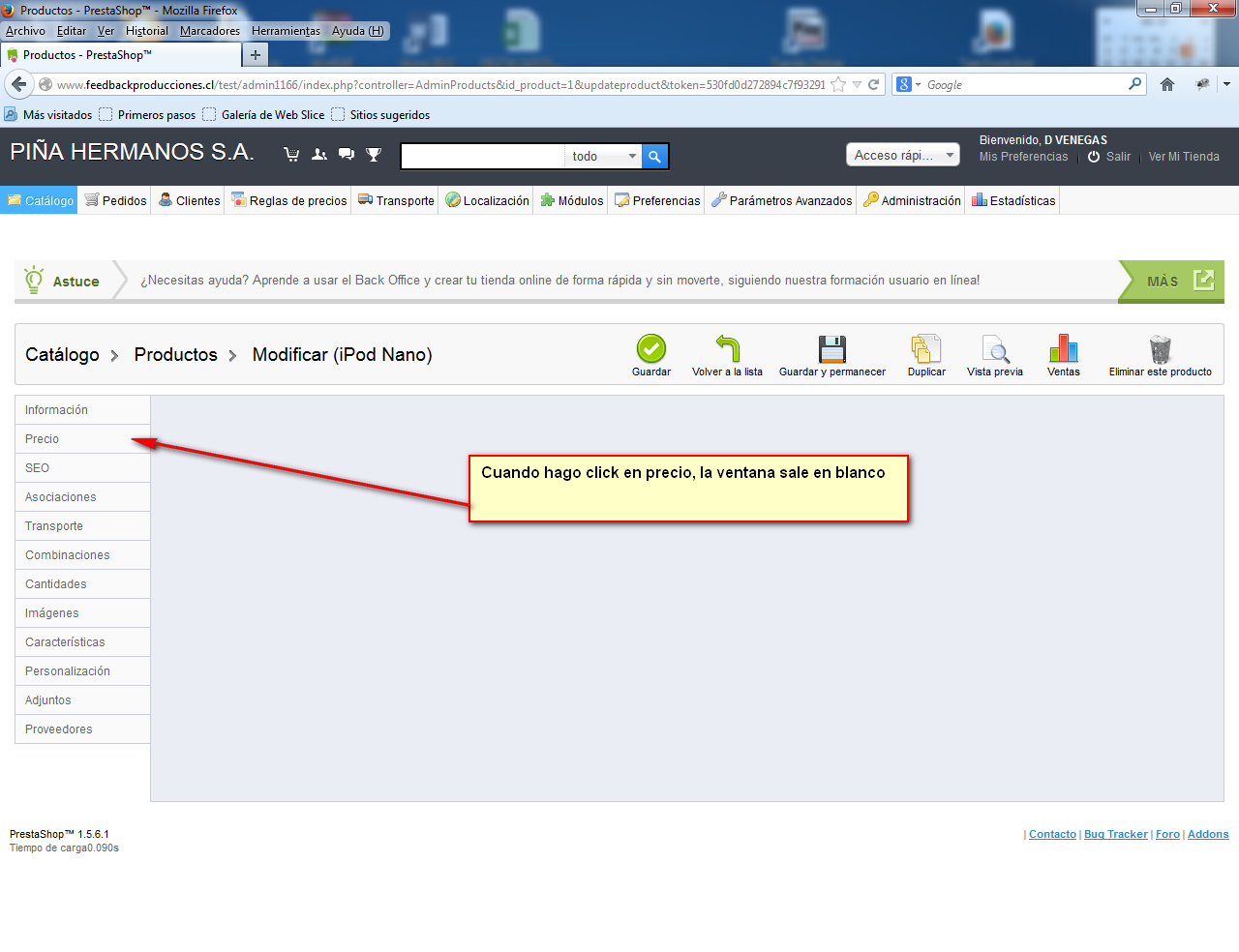Screen dimensions: 1239x952
Task: Open the URL bar history dropdown arrow
Action: [857, 84]
